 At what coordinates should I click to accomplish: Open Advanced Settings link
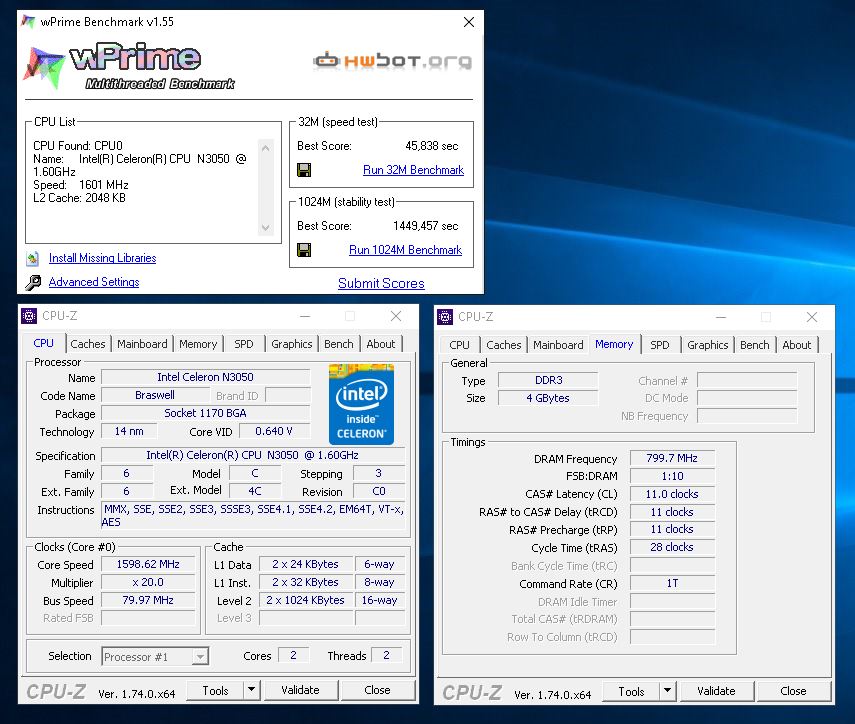[94, 282]
